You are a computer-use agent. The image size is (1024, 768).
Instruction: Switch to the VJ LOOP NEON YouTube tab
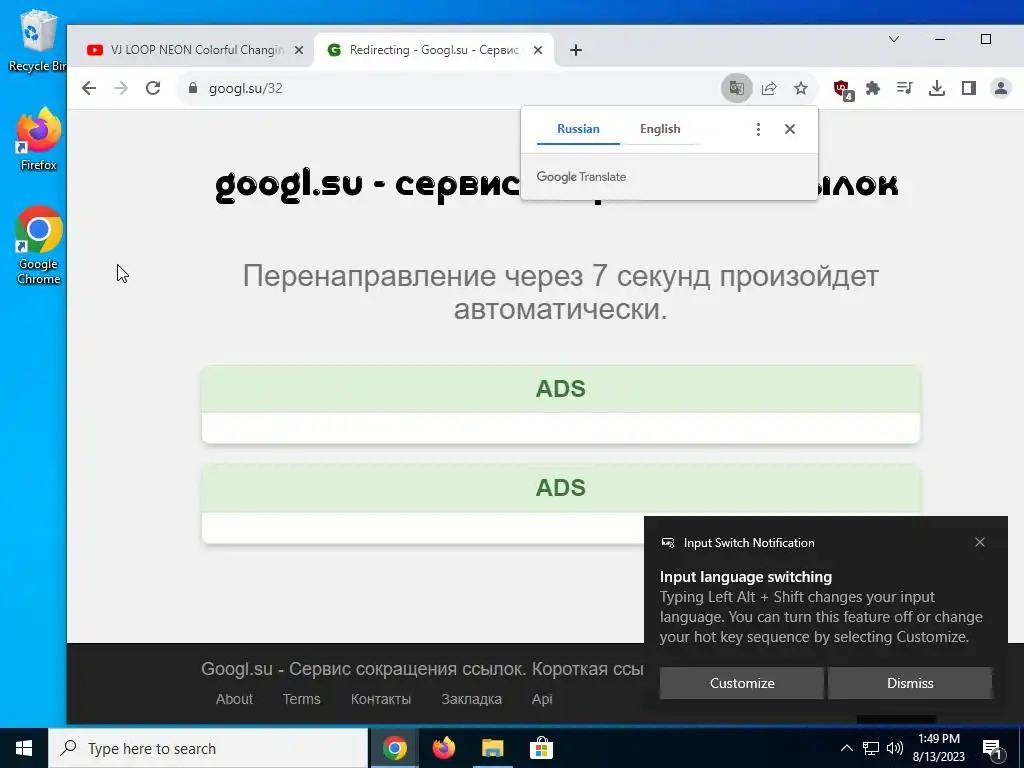pyautogui.click(x=191, y=50)
